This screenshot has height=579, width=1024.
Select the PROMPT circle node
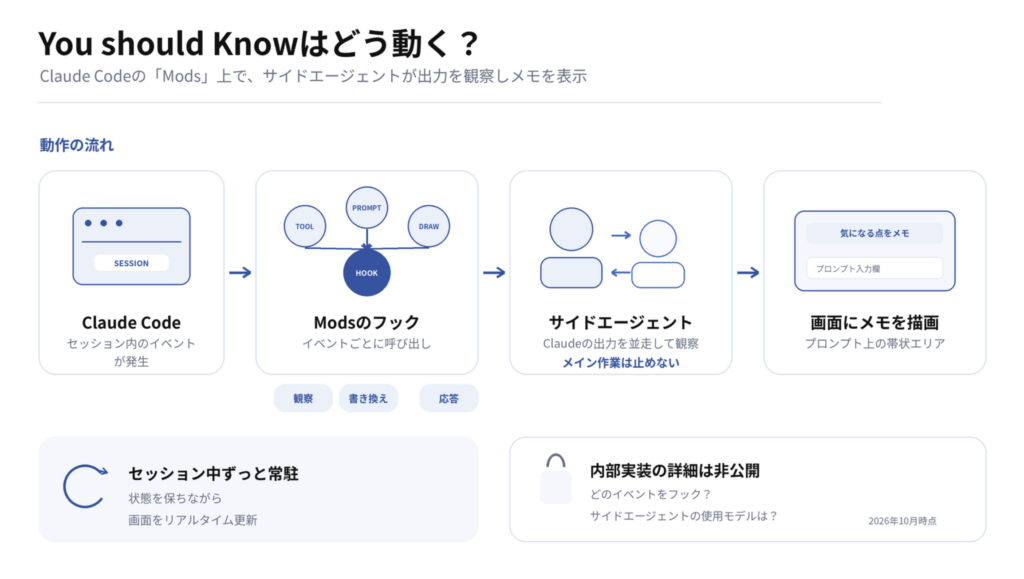point(366,208)
